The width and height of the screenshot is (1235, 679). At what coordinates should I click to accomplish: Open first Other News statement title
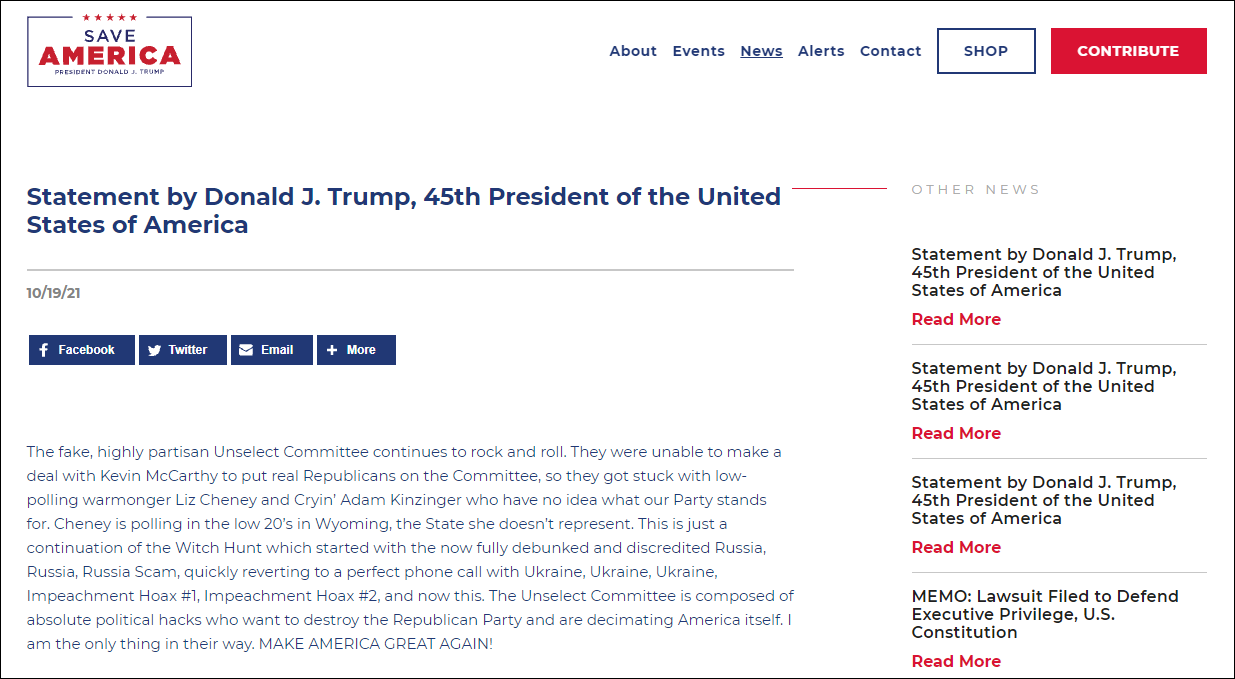pyautogui.click(x=1043, y=272)
